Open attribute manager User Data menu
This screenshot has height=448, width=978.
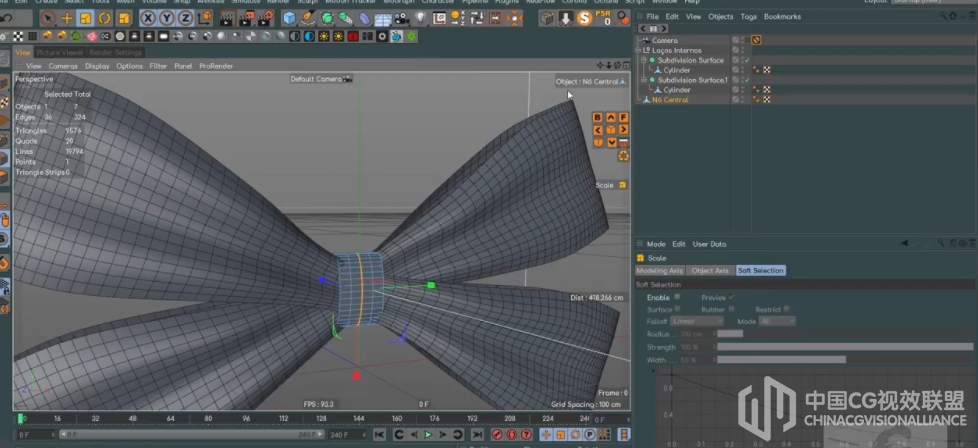tap(709, 244)
